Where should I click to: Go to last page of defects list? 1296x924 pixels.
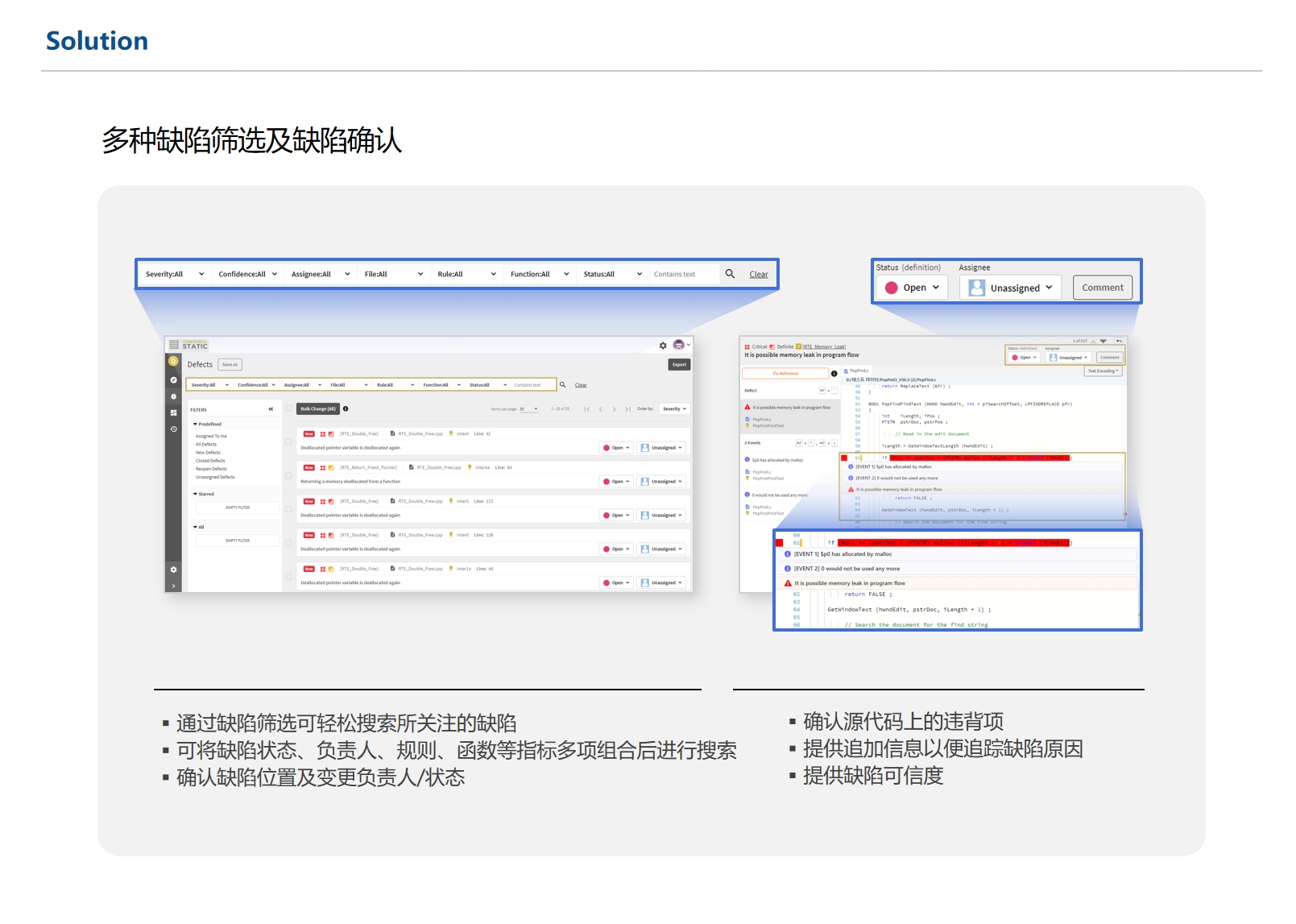pos(628,409)
